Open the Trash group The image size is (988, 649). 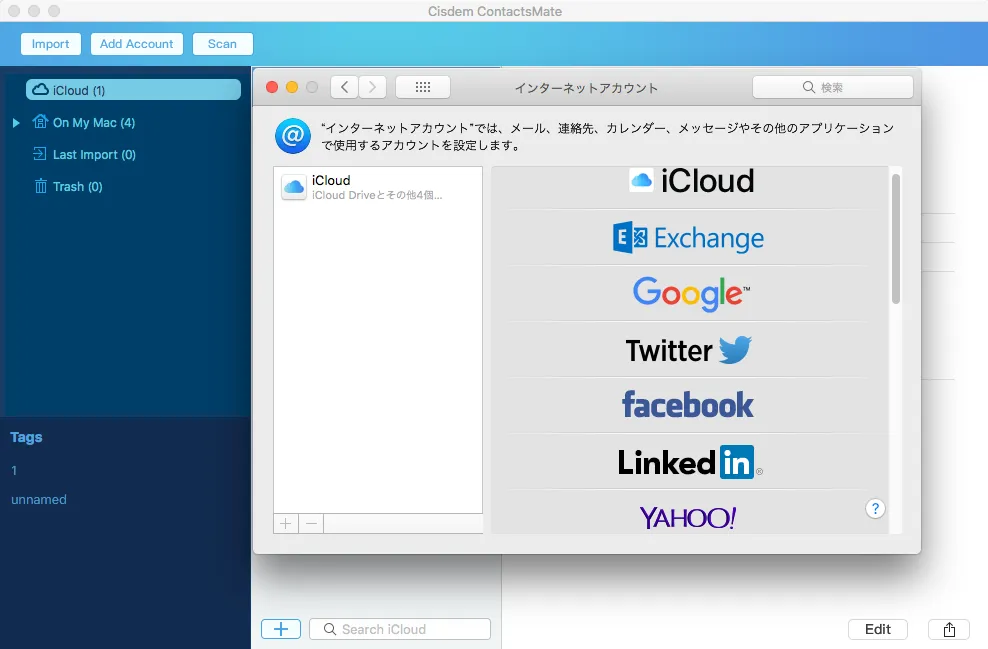[x=77, y=187]
